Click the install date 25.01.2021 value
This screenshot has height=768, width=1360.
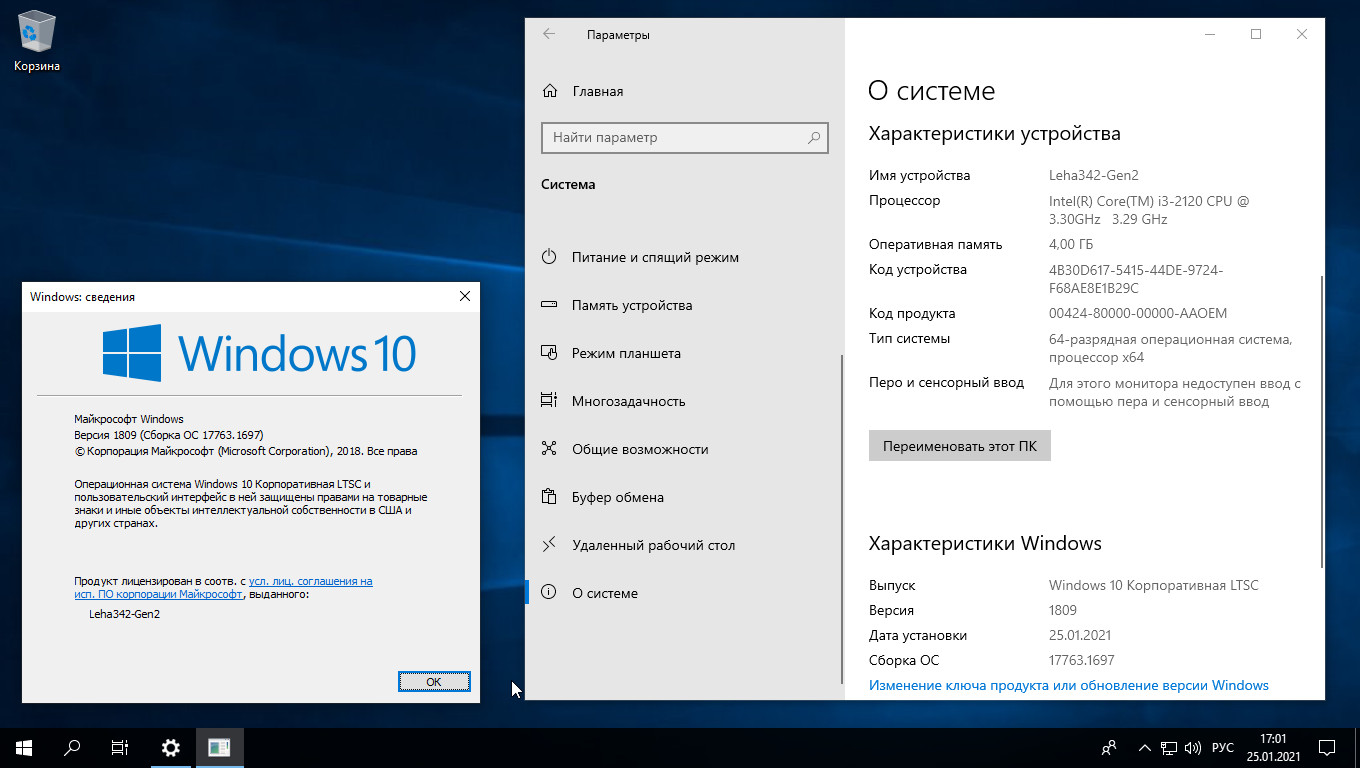[1080, 635]
